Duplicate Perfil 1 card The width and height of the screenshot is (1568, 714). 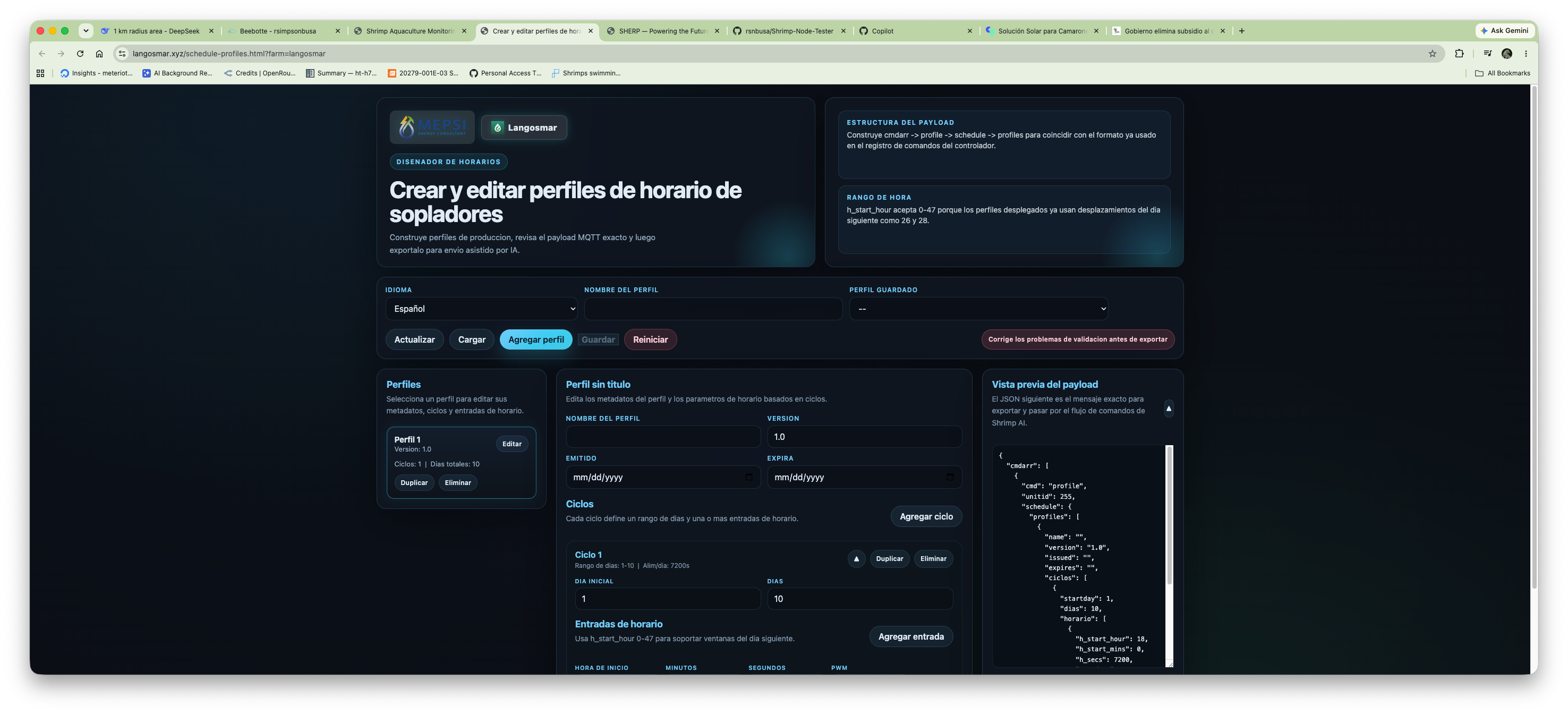coord(414,483)
